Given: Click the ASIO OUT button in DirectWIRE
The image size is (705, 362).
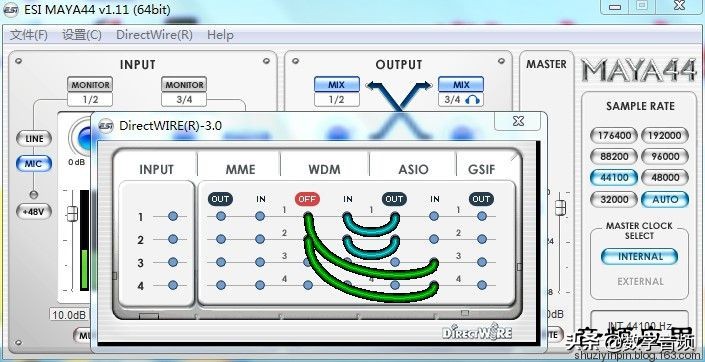Looking at the screenshot, I should [x=394, y=199].
